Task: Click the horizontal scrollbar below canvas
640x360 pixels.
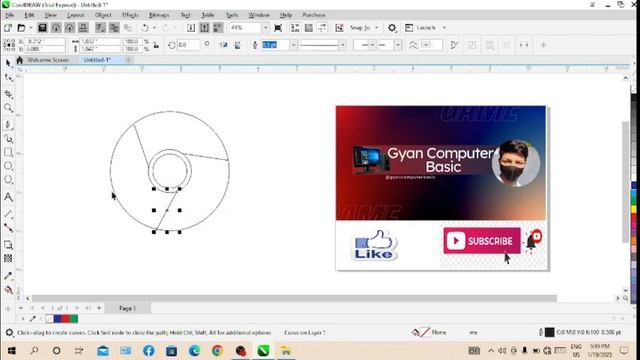Action: point(294,298)
